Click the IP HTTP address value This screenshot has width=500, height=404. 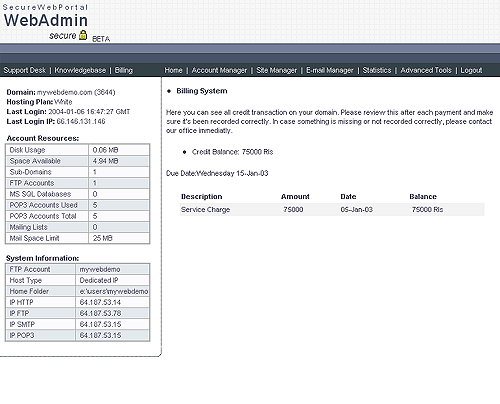click(x=100, y=302)
